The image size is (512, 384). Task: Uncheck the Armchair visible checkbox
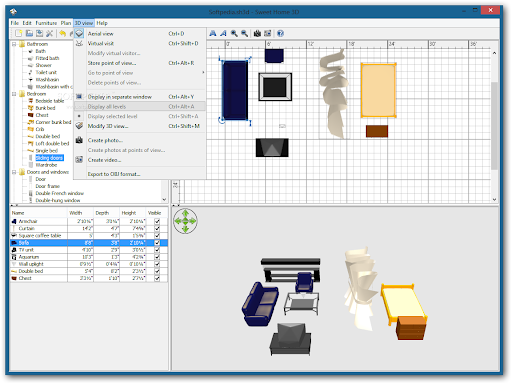click(x=157, y=221)
